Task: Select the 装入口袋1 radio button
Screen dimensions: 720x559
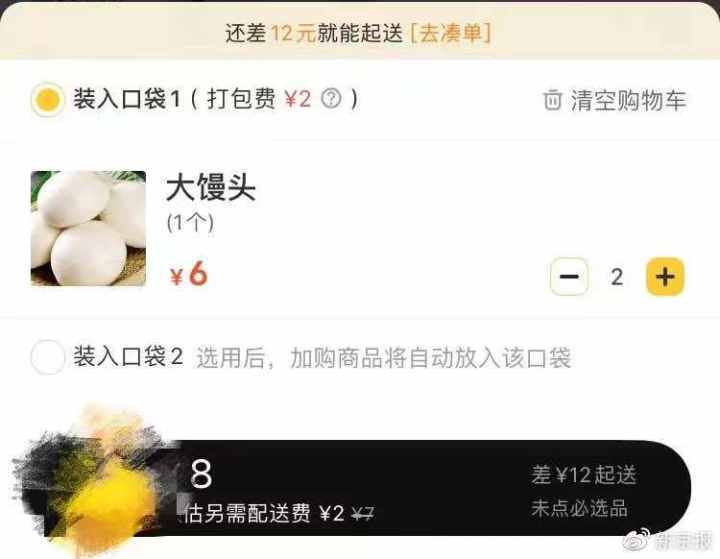Action: (47, 99)
